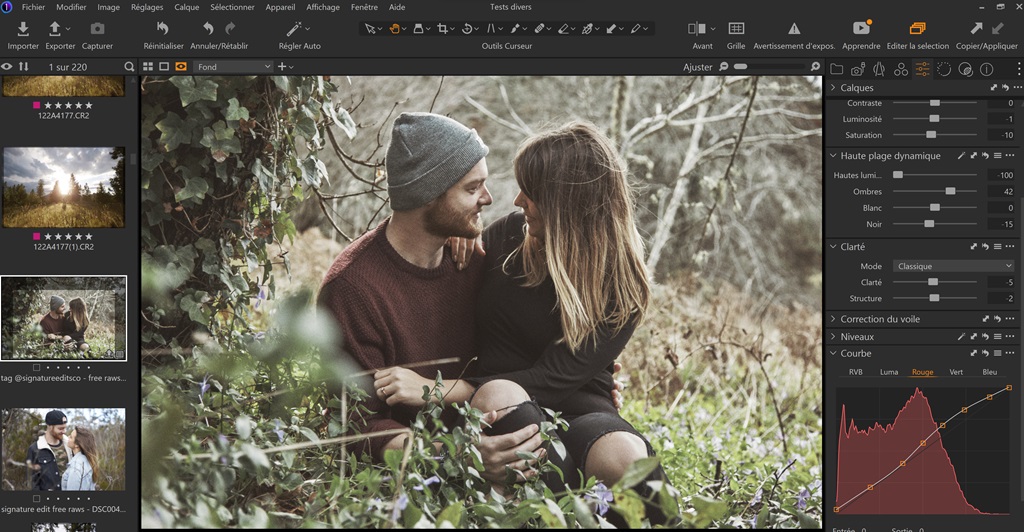The image size is (1024, 532).
Task: Toggle Editer la selection
Action: tap(918, 29)
